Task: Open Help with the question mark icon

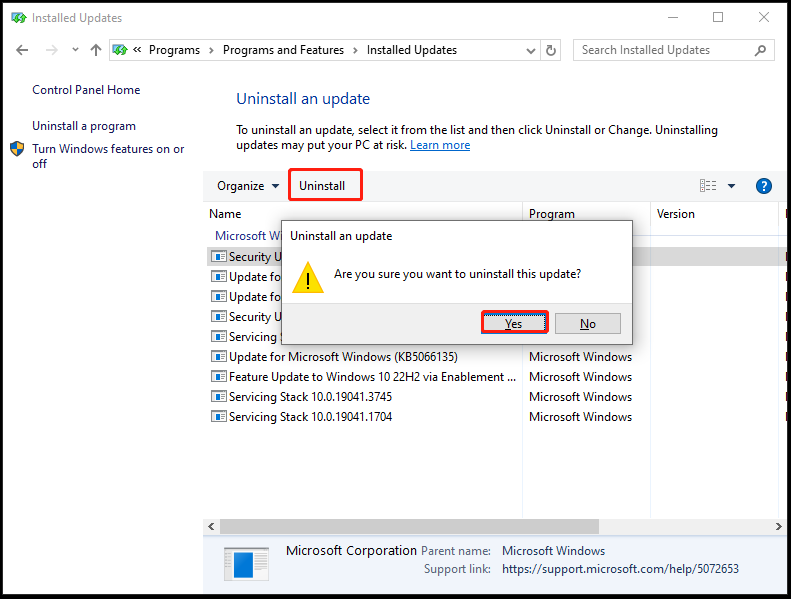Action: [x=763, y=186]
